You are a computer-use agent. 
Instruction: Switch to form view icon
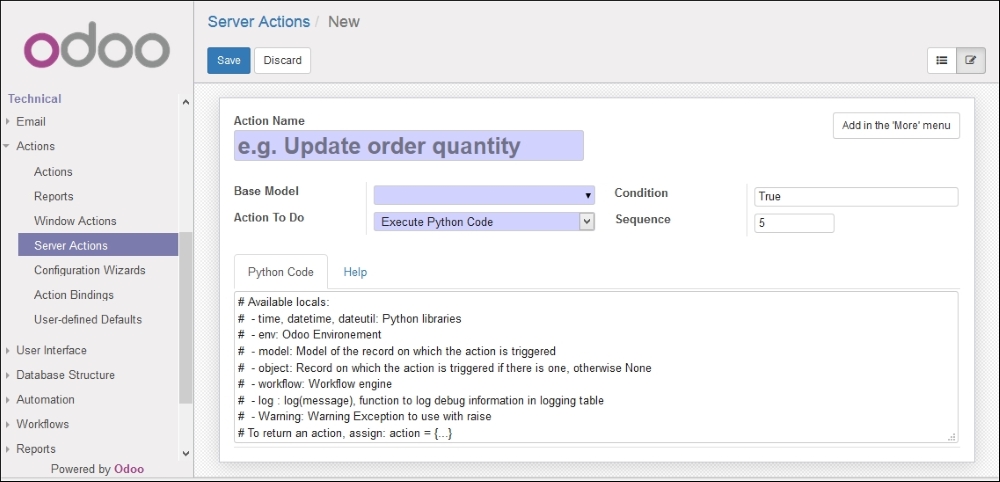pyautogui.click(x=970, y=60)
